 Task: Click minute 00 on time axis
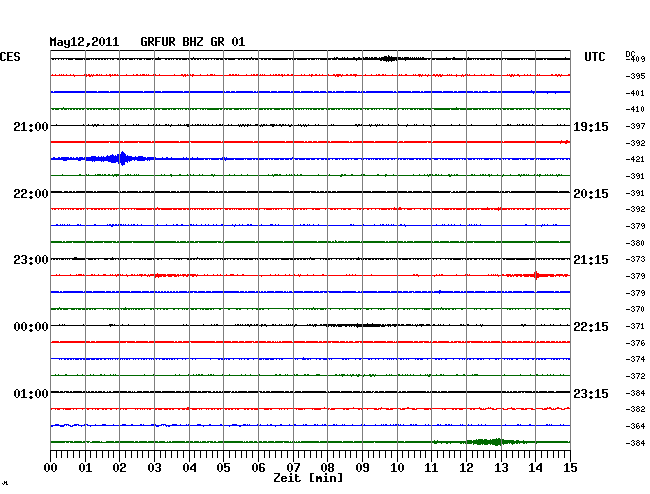[x=51, y=468]
